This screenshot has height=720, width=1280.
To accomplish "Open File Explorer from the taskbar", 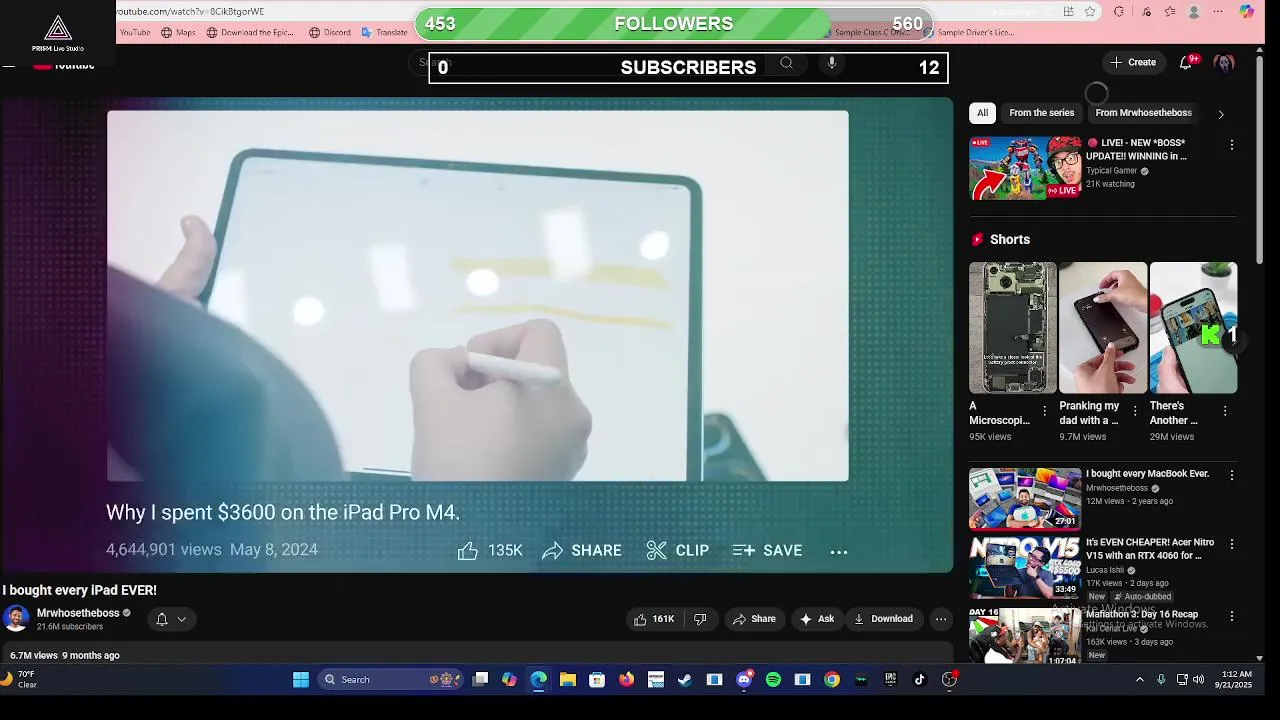I will tap(568, 680).
